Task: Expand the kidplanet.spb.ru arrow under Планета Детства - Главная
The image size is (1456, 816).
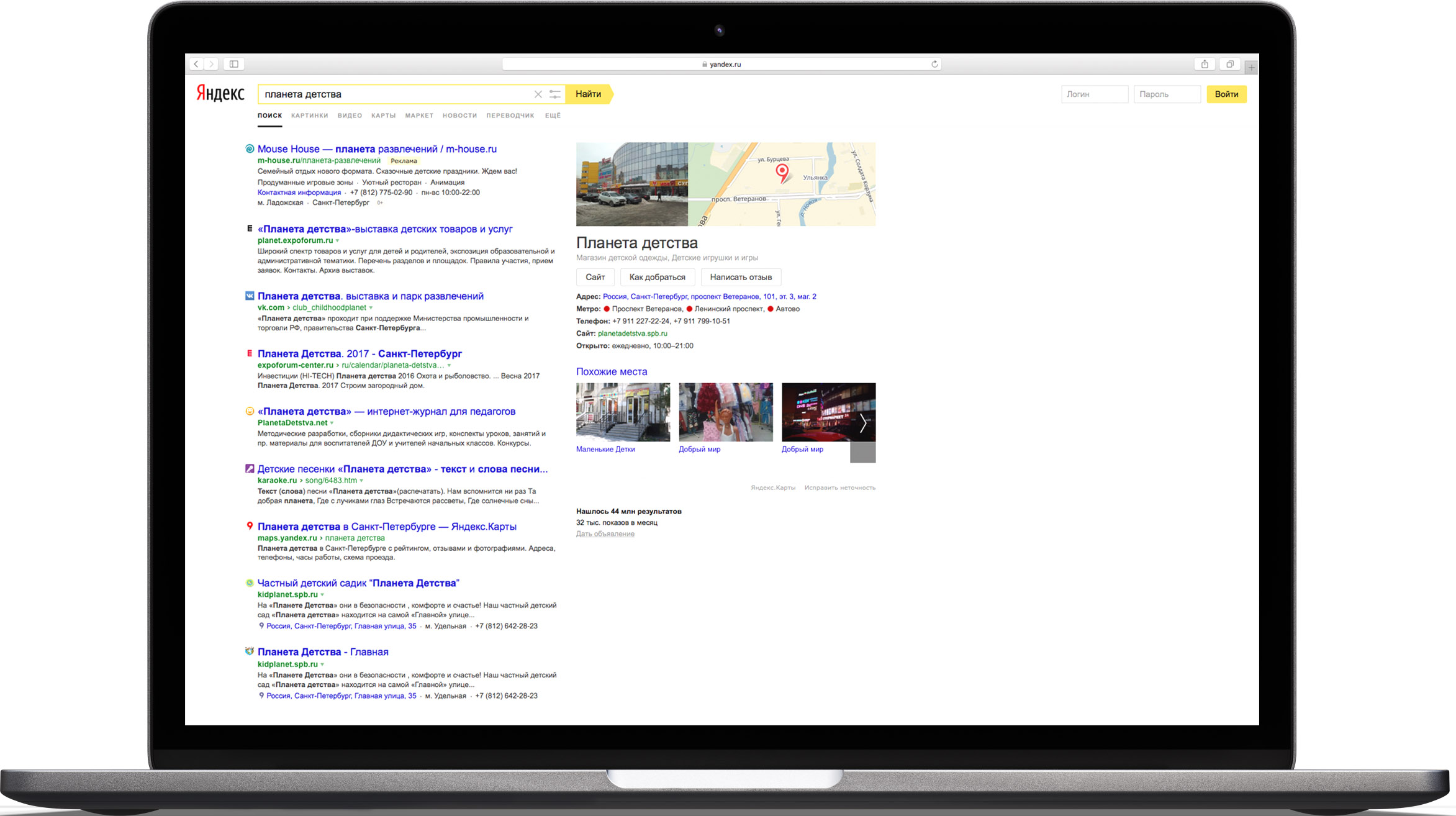Action: (322, 664)
